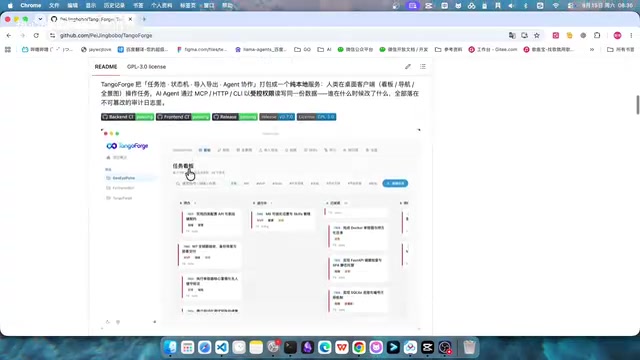Open the apps grid in bookmarks bar
The image size is (640, 360).
tap(8, 49)
